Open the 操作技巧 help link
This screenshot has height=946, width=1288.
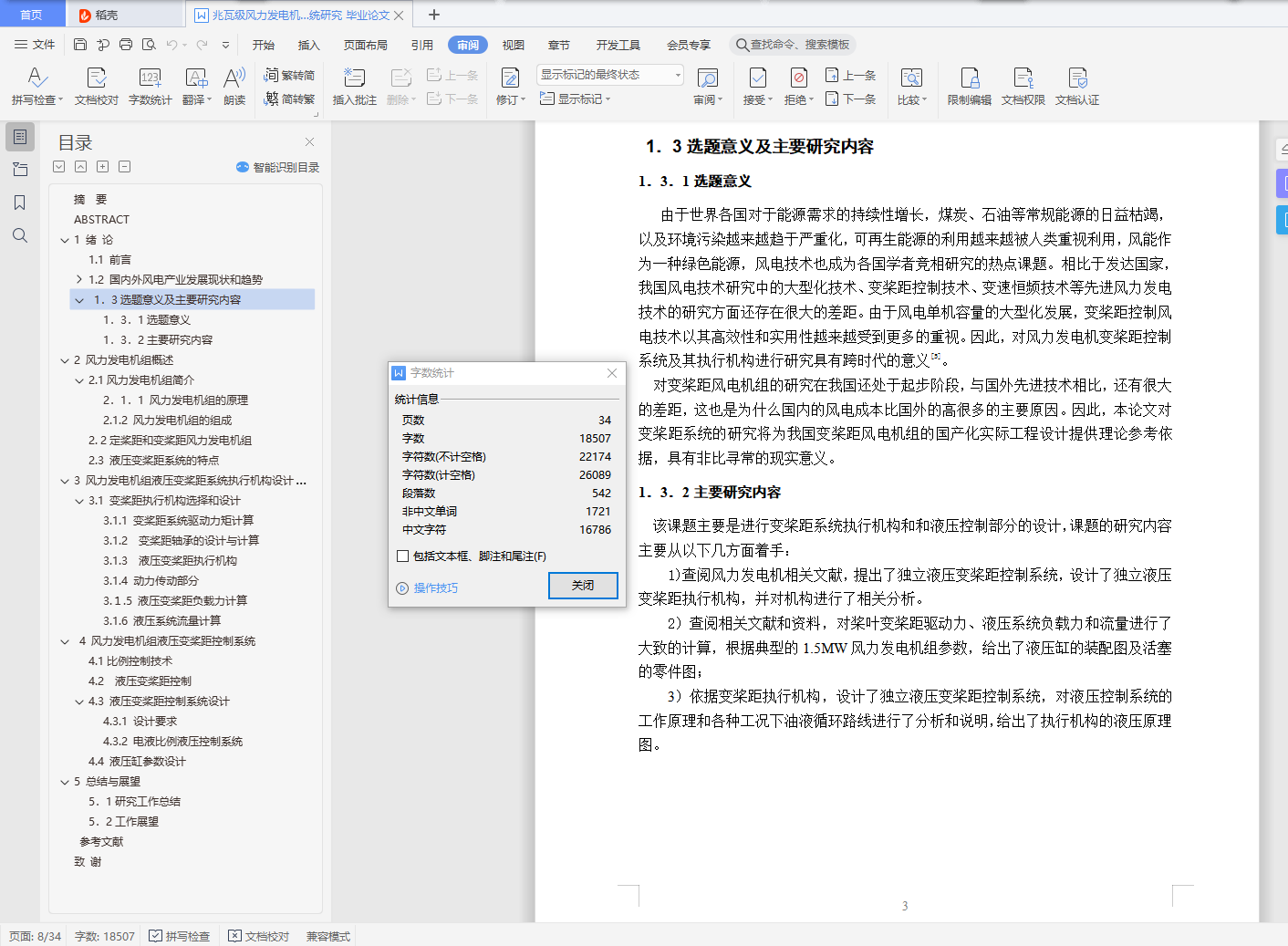(x=427, y=588)
